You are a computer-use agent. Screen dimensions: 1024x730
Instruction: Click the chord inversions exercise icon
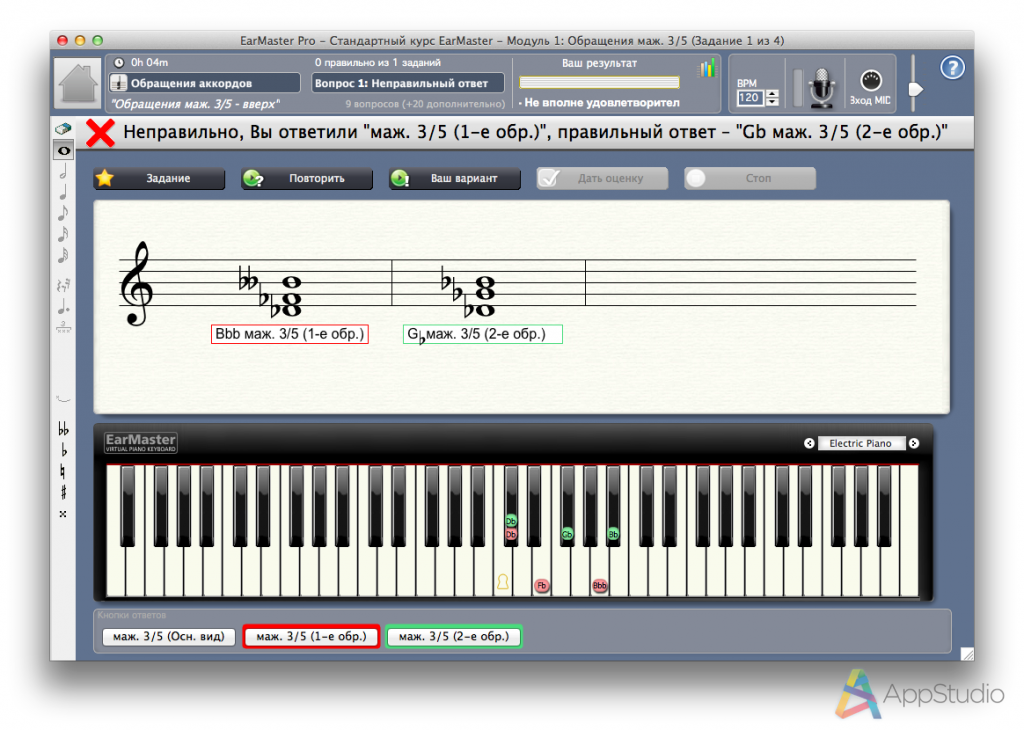[118, 83]
